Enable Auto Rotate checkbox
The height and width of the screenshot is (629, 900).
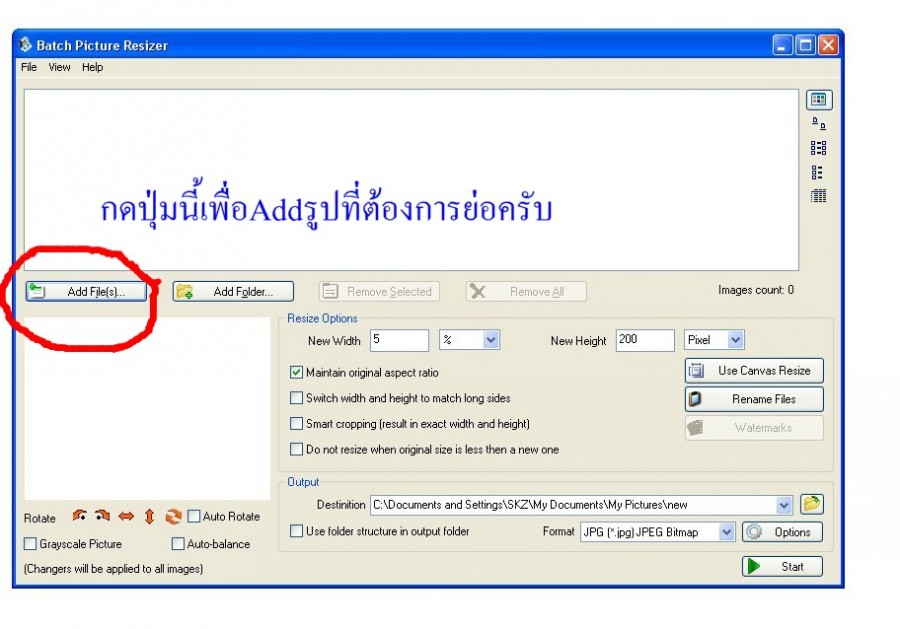click(x=194, y=516)
